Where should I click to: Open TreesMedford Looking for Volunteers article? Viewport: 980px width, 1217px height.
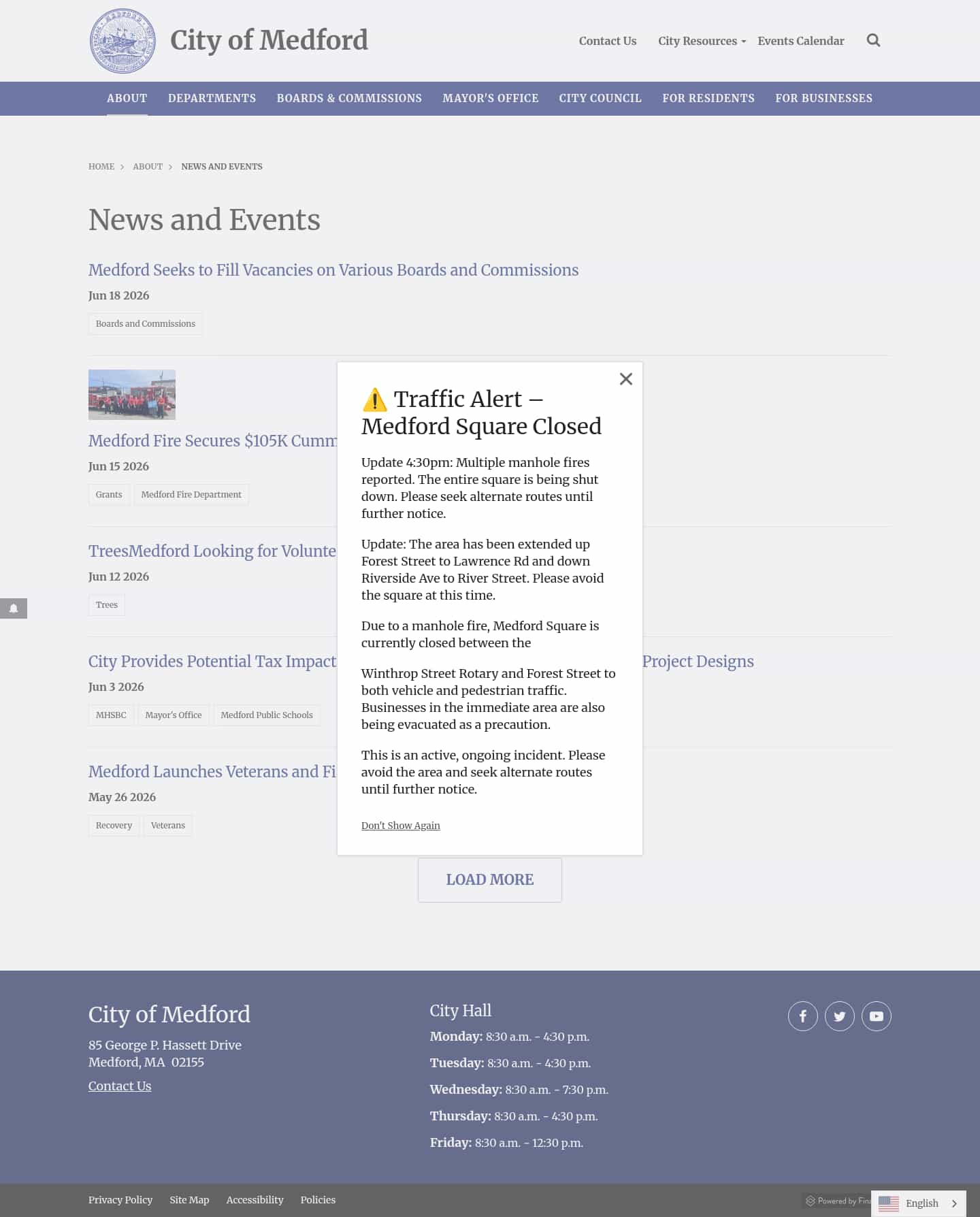(x=212, y=551)
